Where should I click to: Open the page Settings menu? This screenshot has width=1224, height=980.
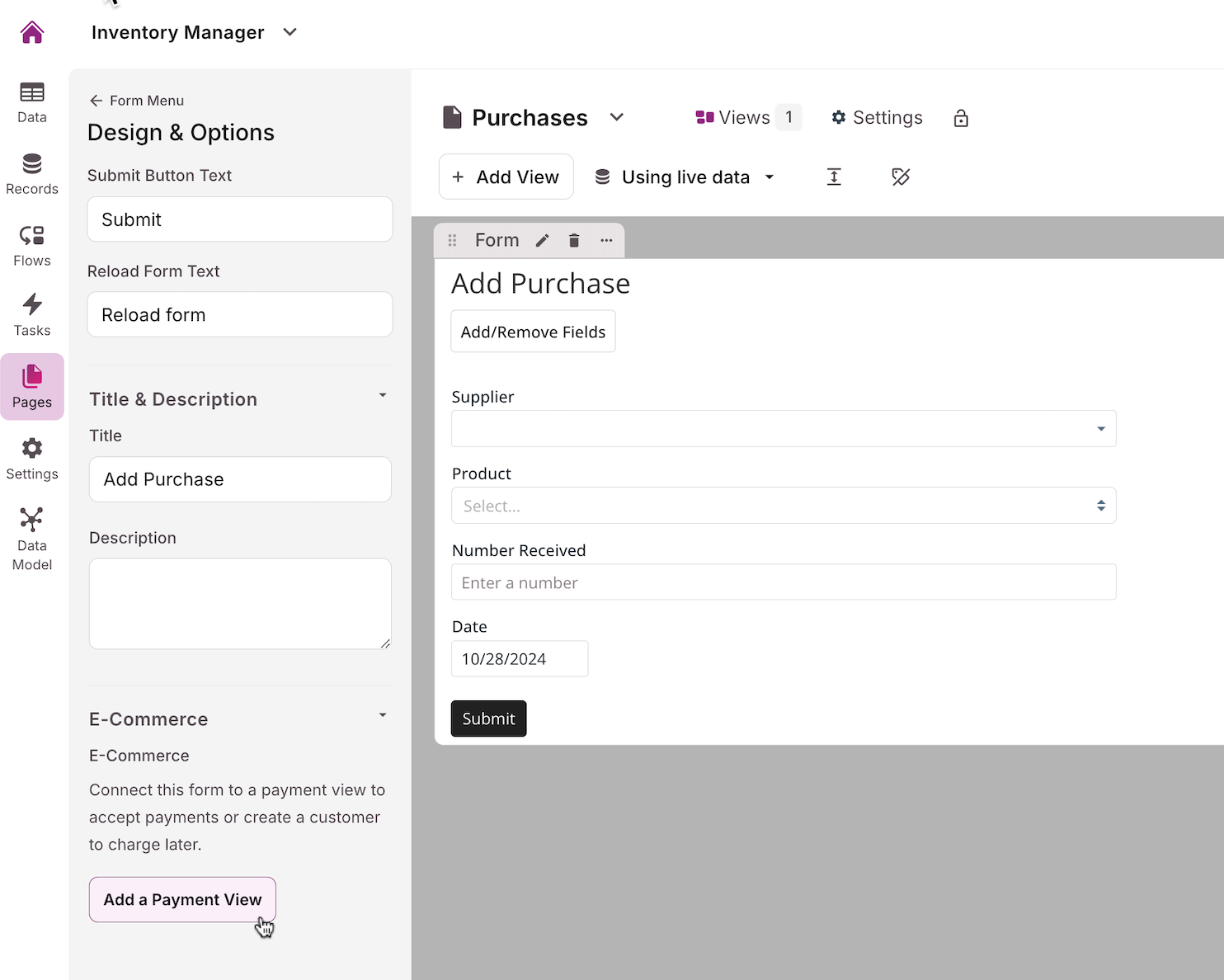[877, 117]
